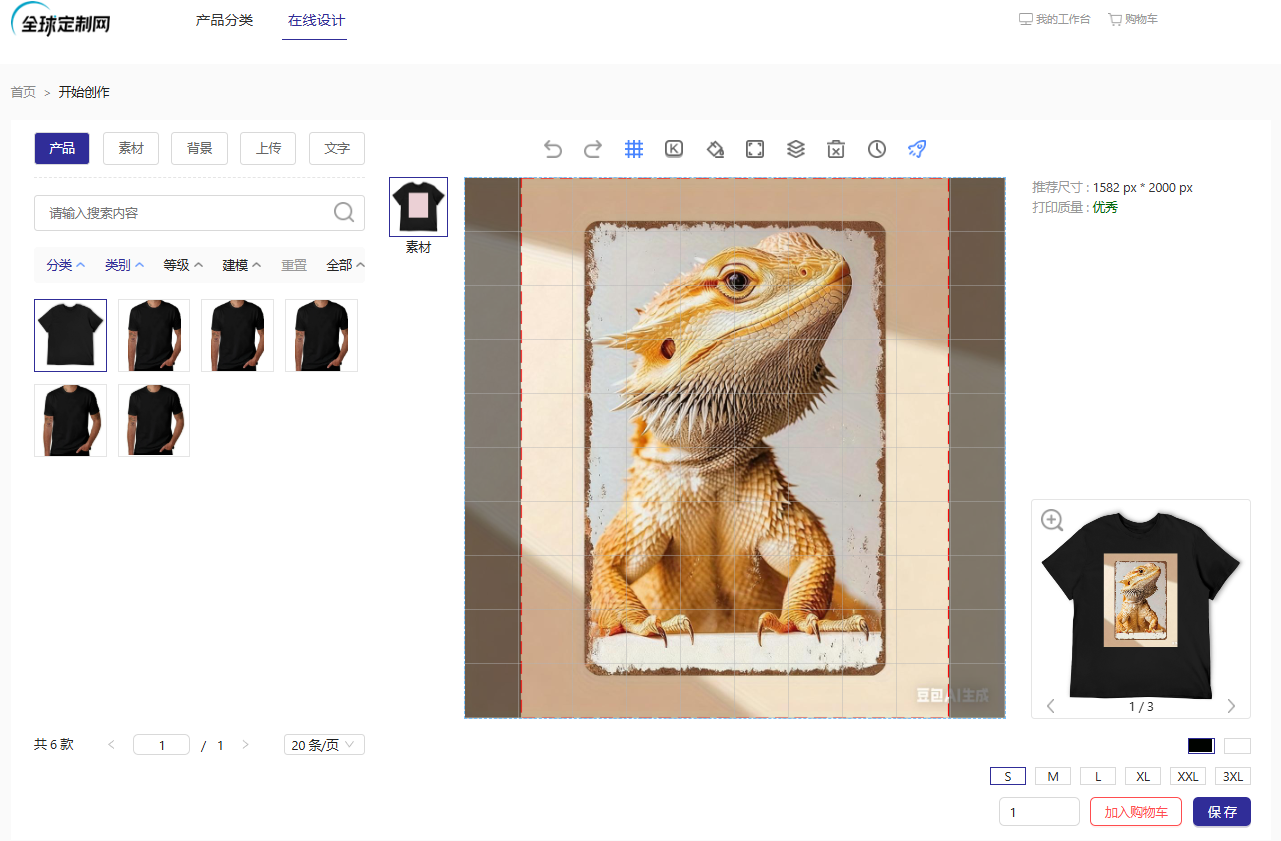Click the clear canvas trash icon
Viewport: 1281px width, 841px height.
pos(836,149)
